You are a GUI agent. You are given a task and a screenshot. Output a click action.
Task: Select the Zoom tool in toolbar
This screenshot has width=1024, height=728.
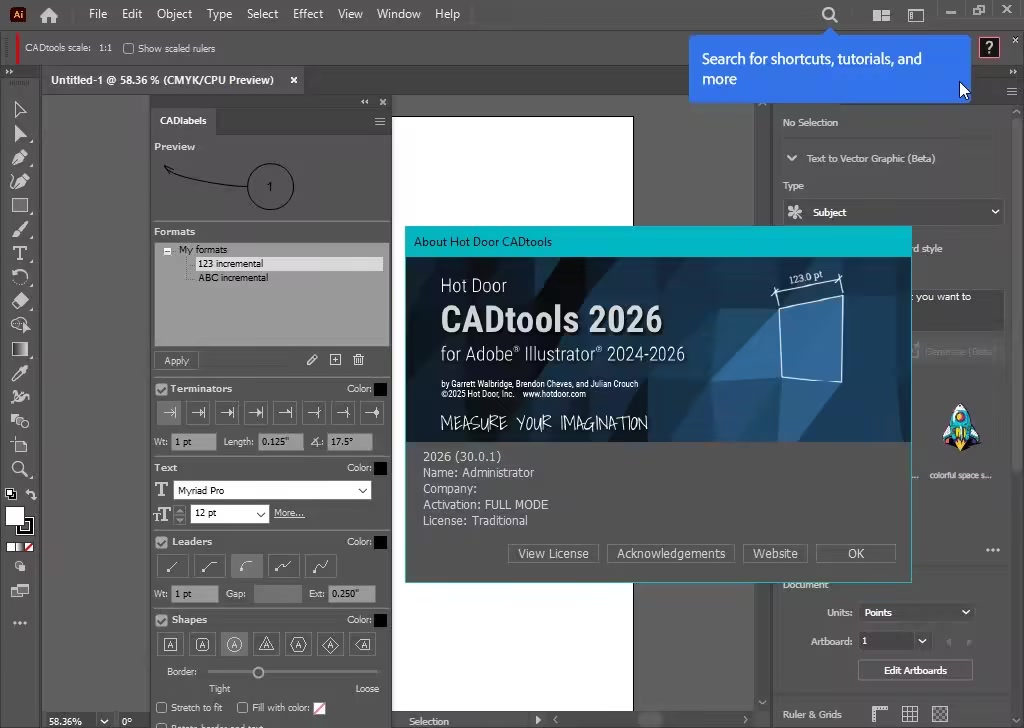pyautogui.click(x=20, y=469)
